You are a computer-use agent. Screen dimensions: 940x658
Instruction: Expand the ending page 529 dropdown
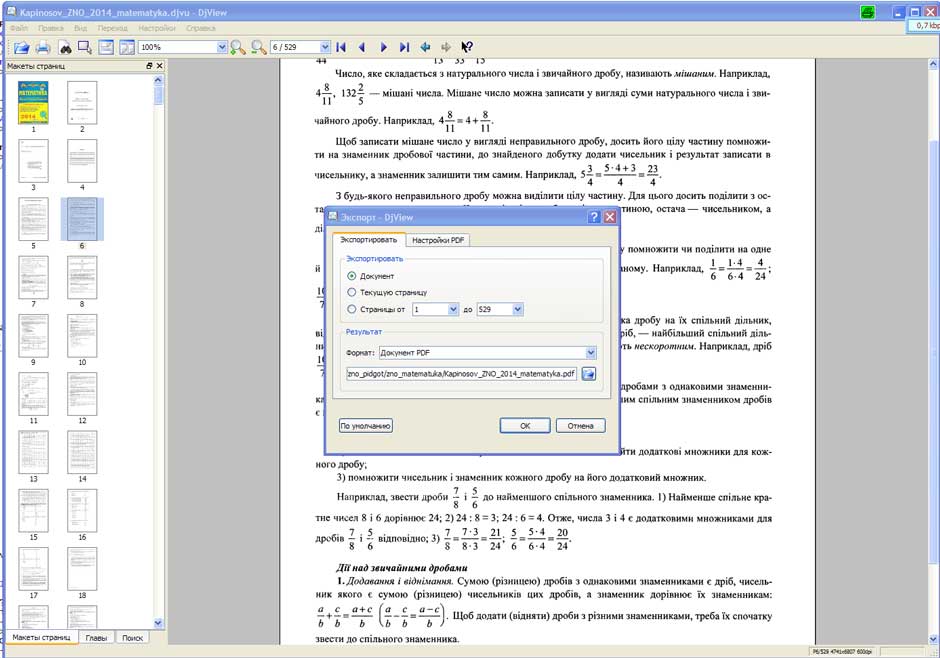(517, 310)
